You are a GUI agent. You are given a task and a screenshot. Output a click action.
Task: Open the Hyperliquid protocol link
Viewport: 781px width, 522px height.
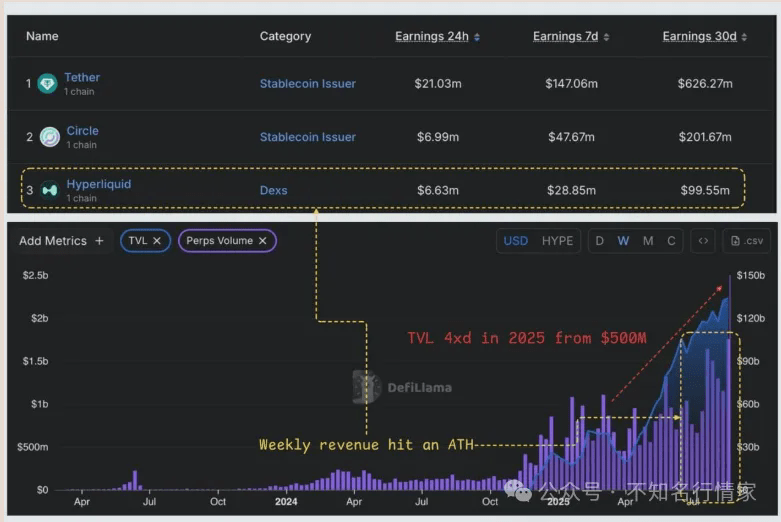point(99,184)
